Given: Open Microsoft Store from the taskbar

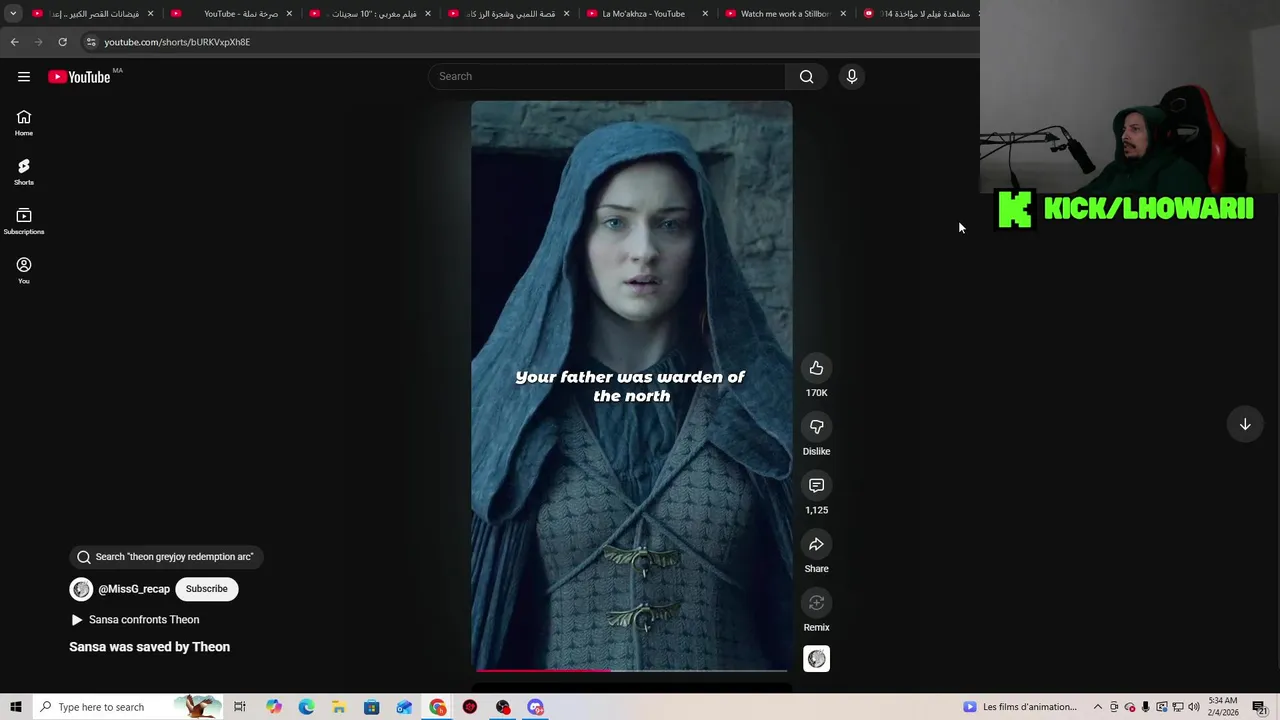Looking at the screenshot, I should [371, 707].
